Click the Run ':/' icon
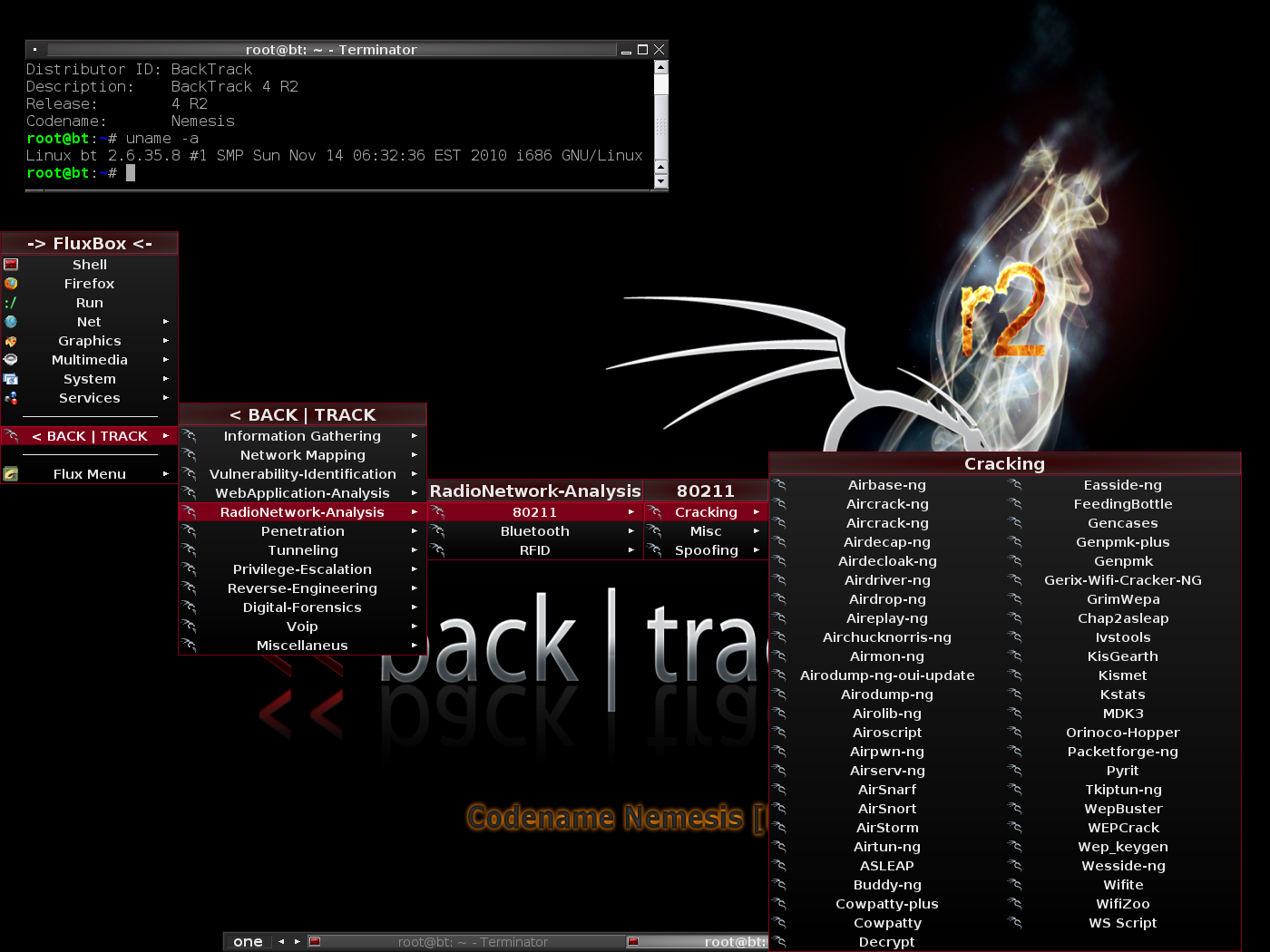 (x=11, y=302)
